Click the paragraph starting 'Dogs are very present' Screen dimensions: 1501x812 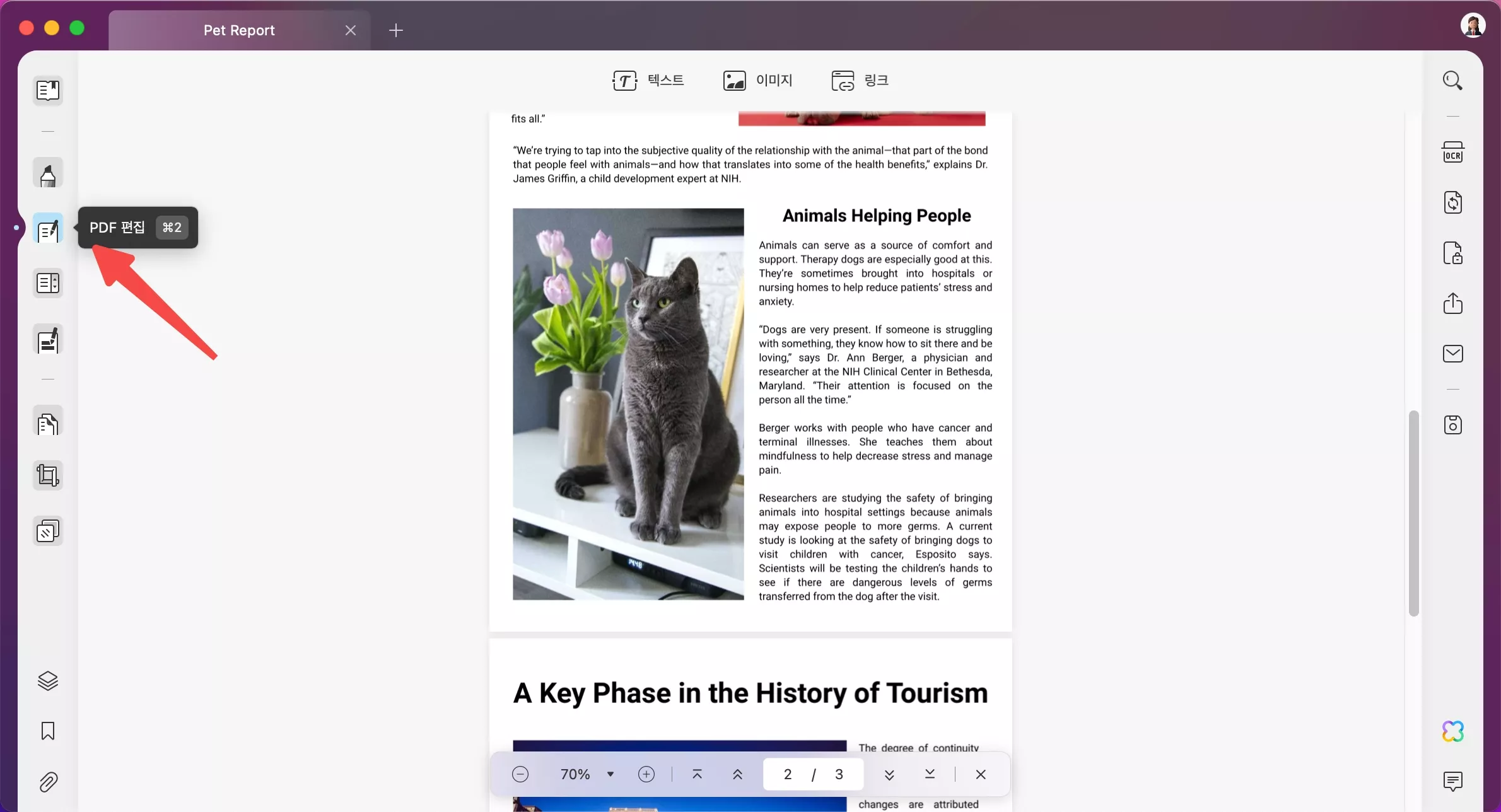(875, 364)
